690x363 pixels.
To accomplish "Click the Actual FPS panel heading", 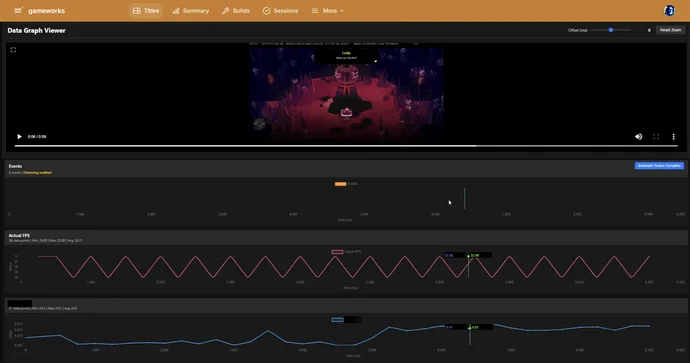I will (19, 235).
